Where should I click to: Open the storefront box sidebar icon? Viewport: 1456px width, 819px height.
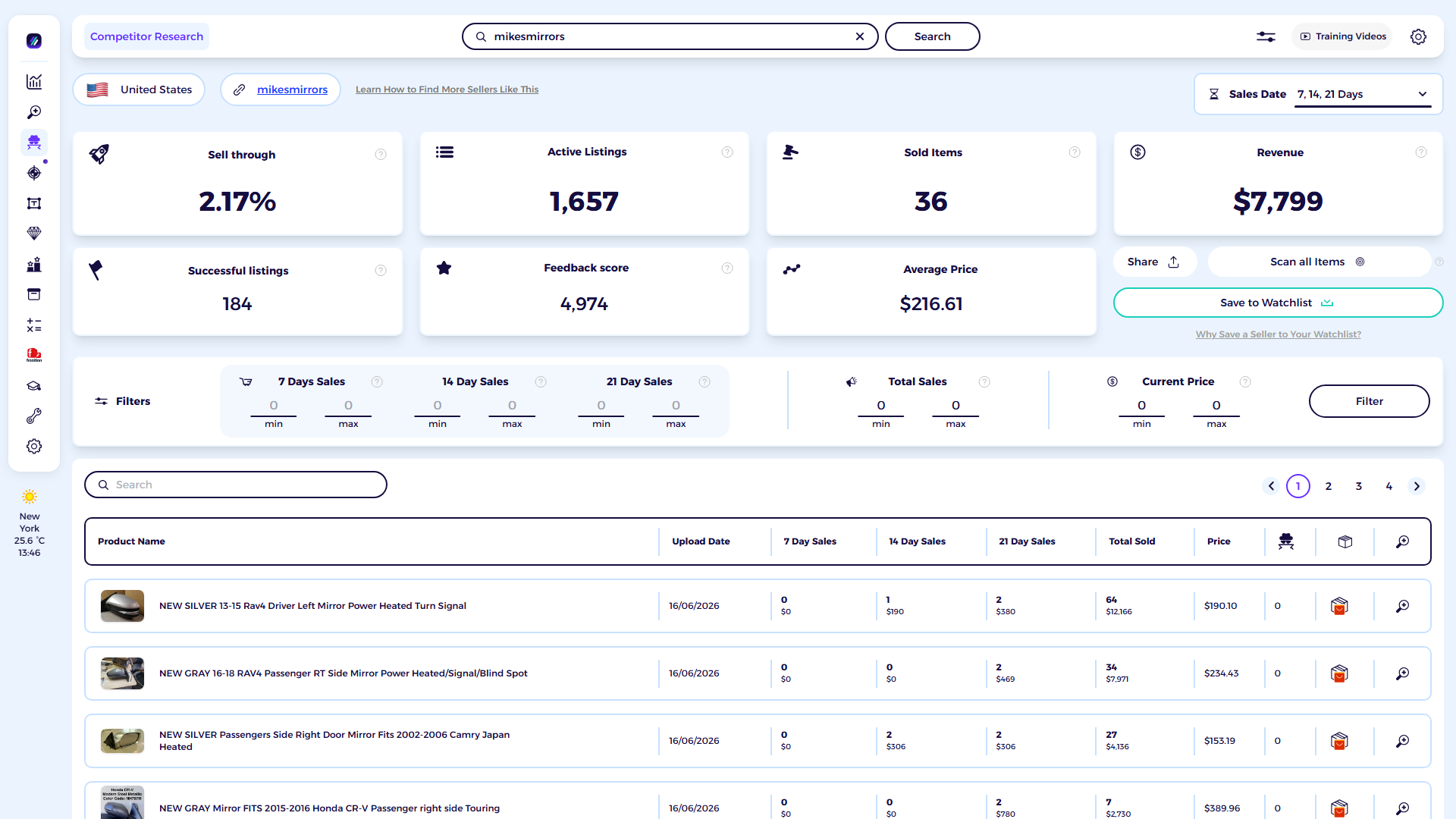[x=34, y=294]
